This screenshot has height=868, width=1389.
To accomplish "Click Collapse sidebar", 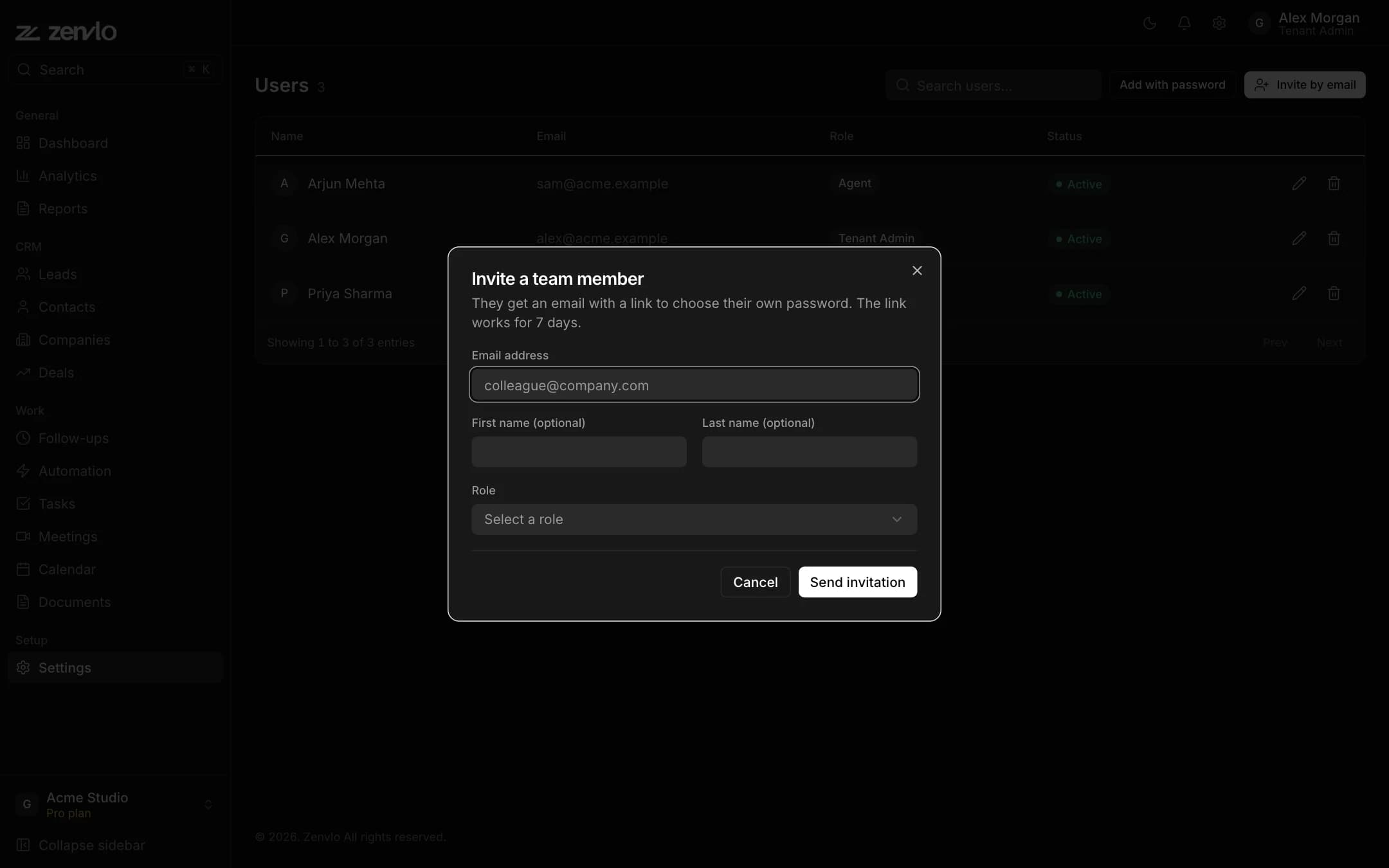I will pyautogui.click(x=115, y=845).
